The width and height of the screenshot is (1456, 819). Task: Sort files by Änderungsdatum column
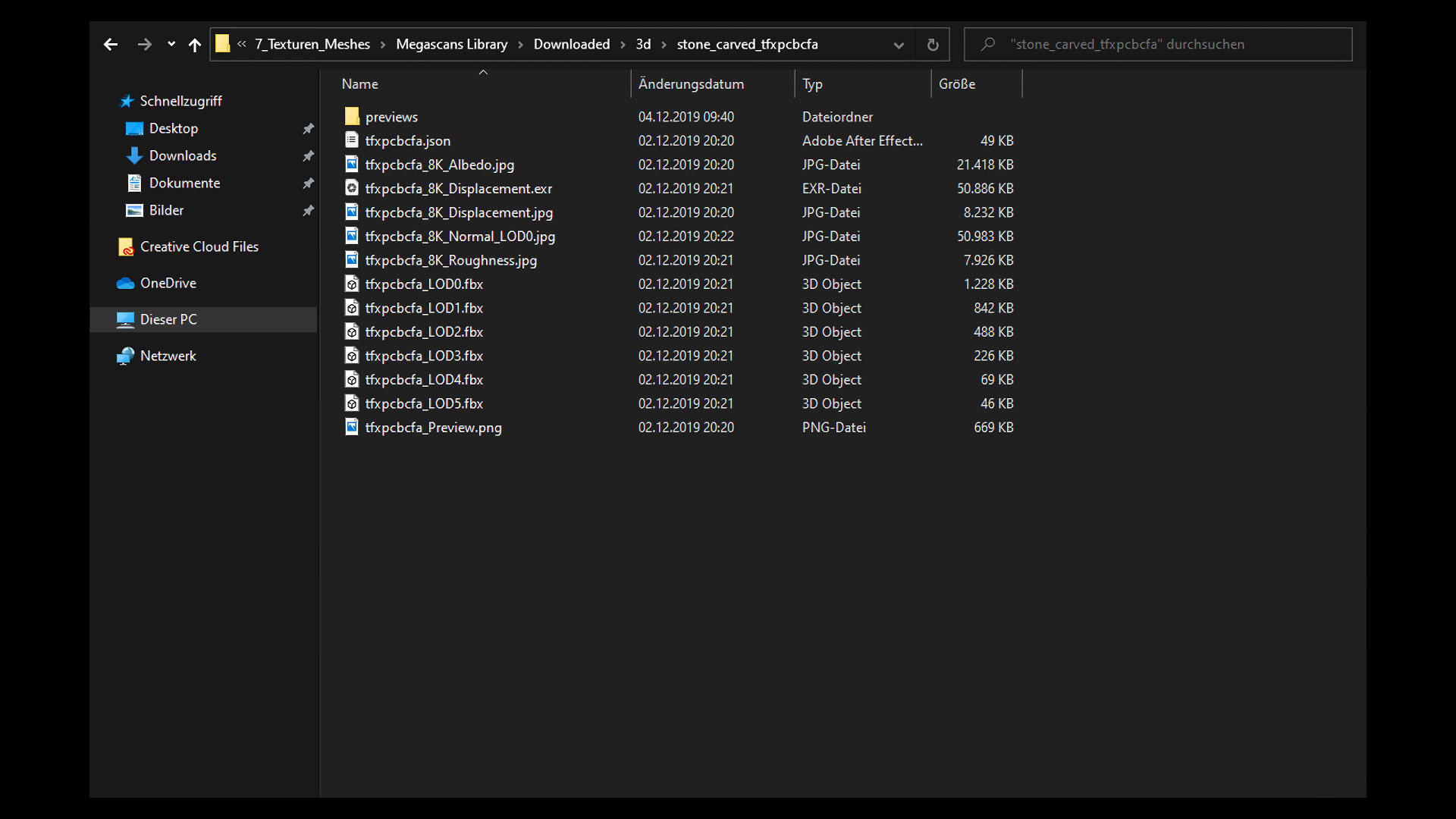[x=691, y=84]
